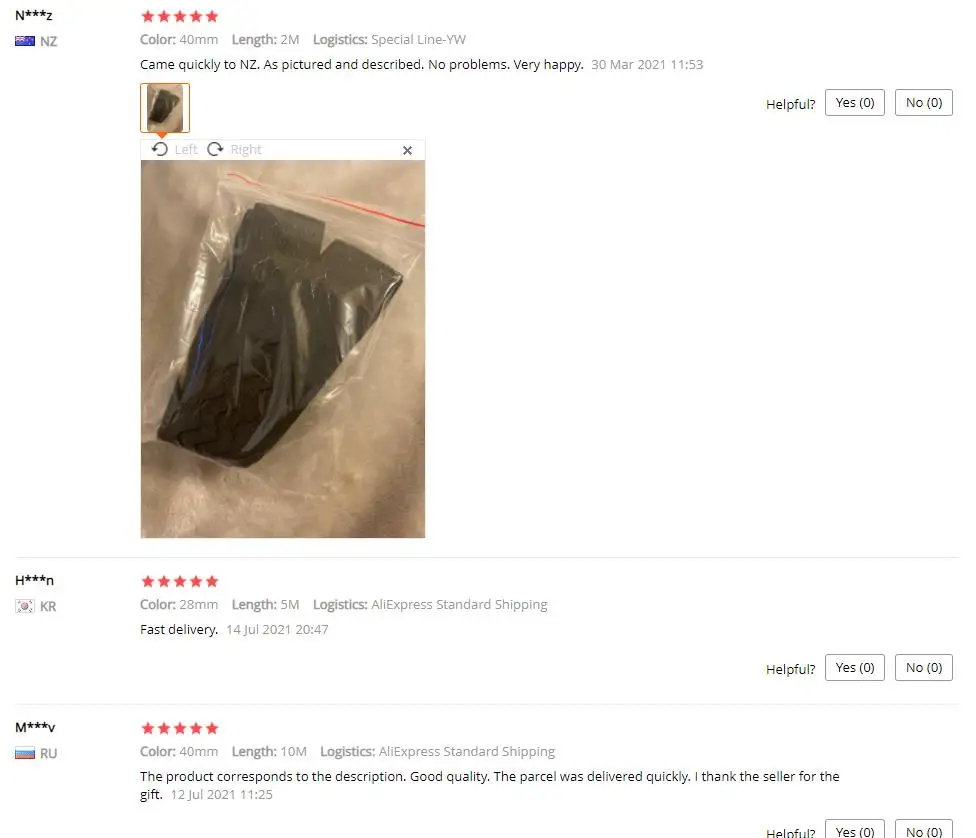976x838 pixels.
Task: Click the five-star rating of H***n's review
Action: (x=180, y=581)
